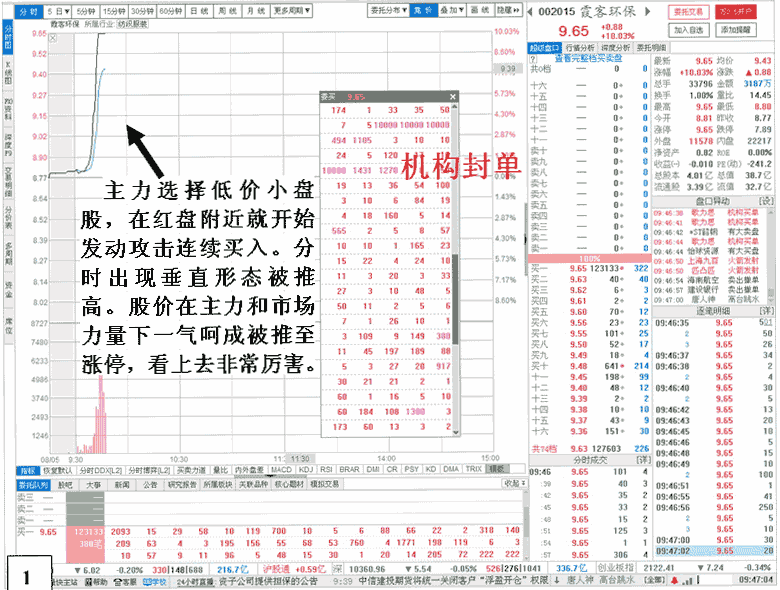Image resolution: width=780 pixels, height=590 pixels.
Task: Switch to the 60分钟 period
Action: point(171,10)
